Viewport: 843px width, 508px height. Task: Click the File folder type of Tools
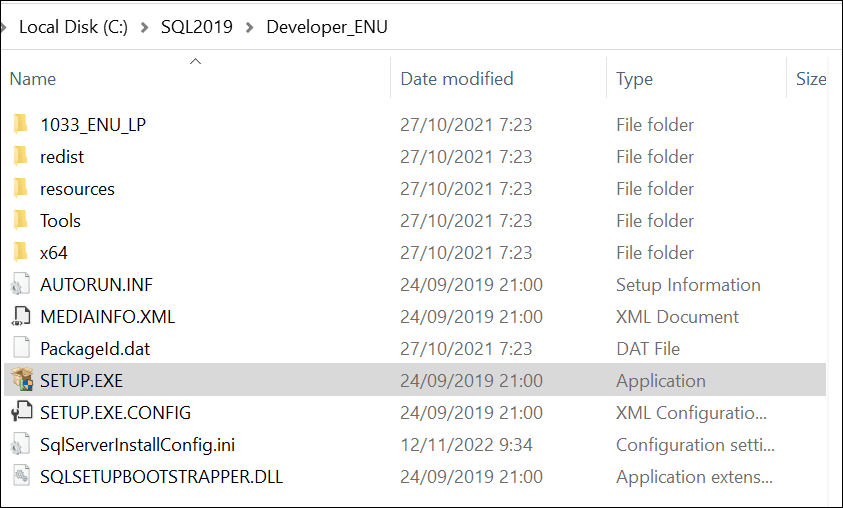click(655, 221)
